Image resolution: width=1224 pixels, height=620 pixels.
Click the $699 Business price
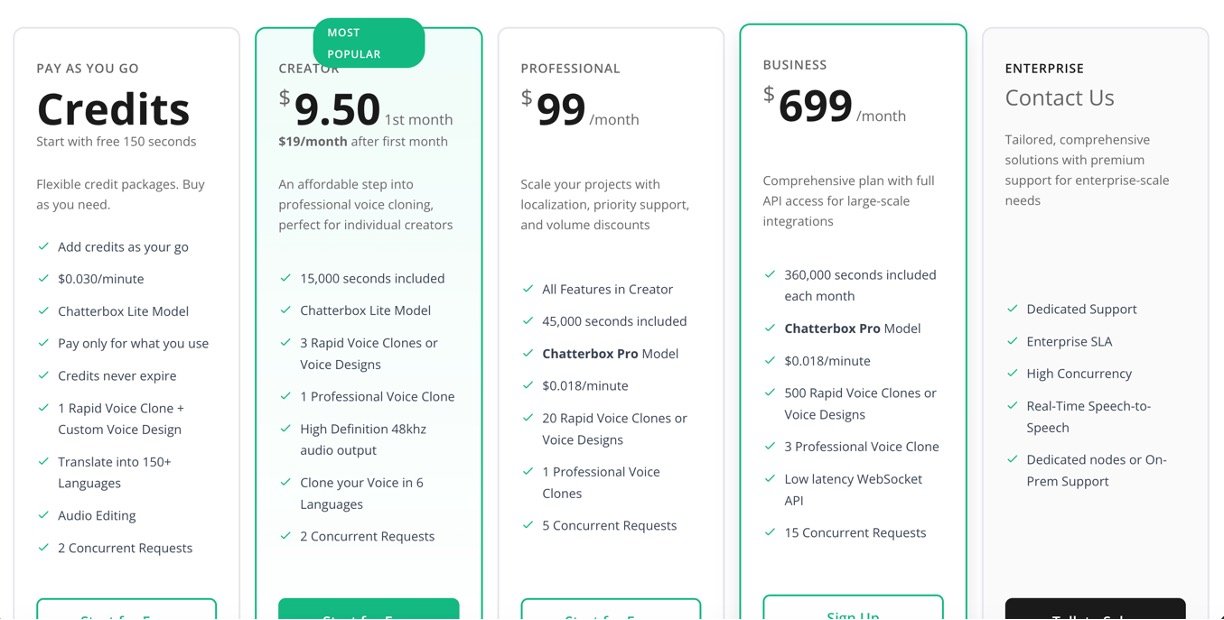coord(815,106)
